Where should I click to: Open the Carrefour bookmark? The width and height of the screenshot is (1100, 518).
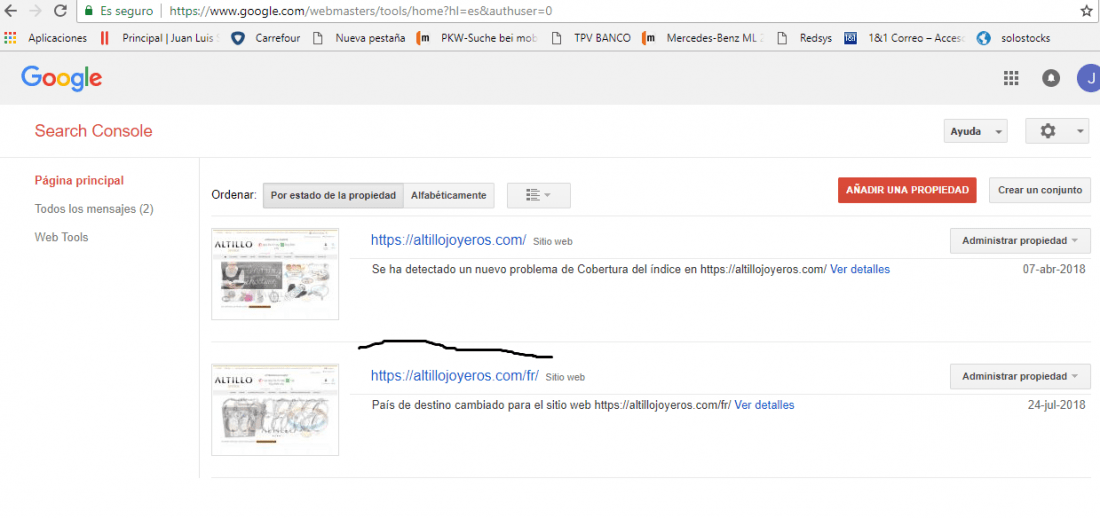(x=266, y=38)
